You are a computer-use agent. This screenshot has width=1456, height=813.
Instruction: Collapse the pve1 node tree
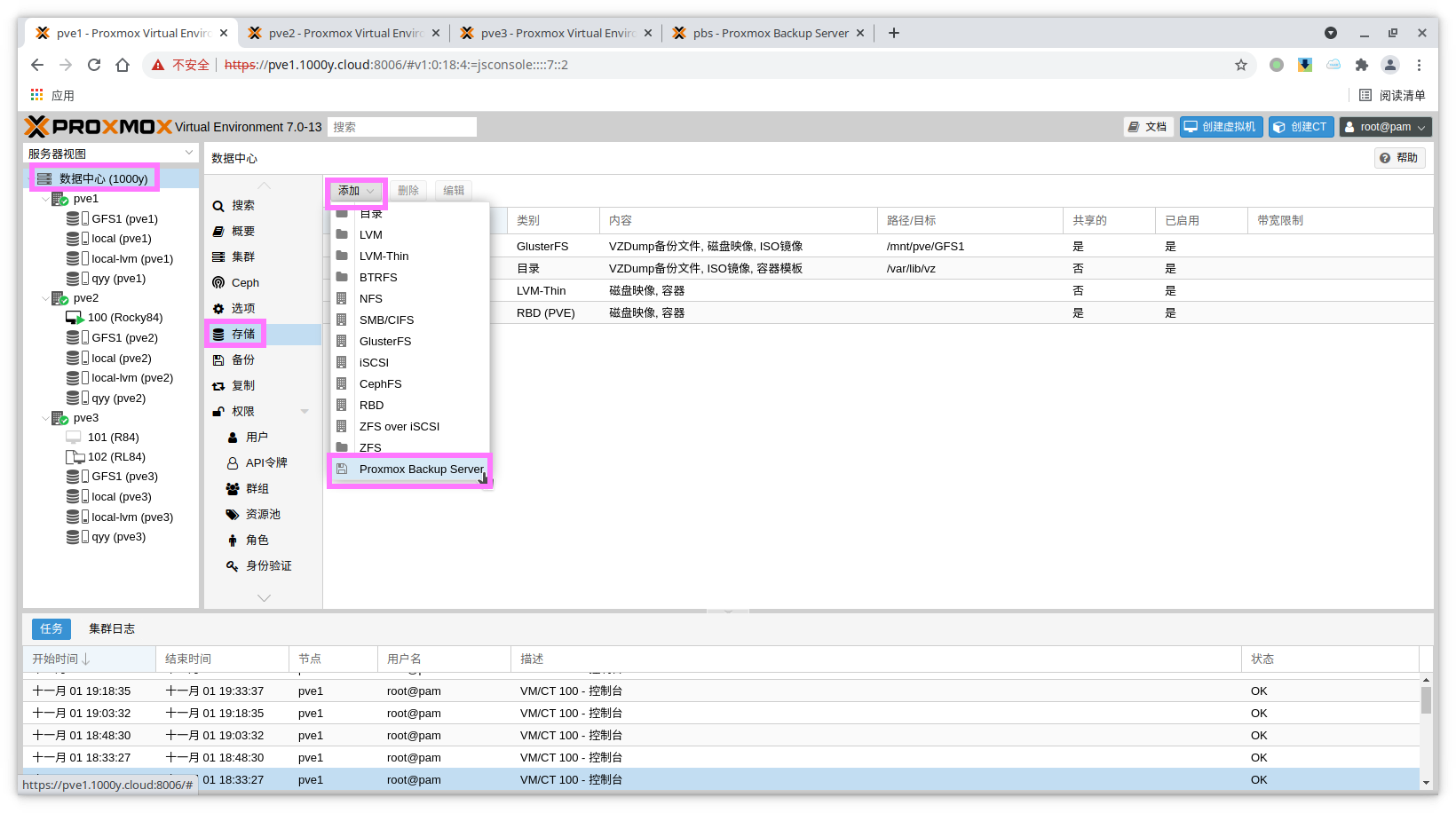click(x=46, y=199)
